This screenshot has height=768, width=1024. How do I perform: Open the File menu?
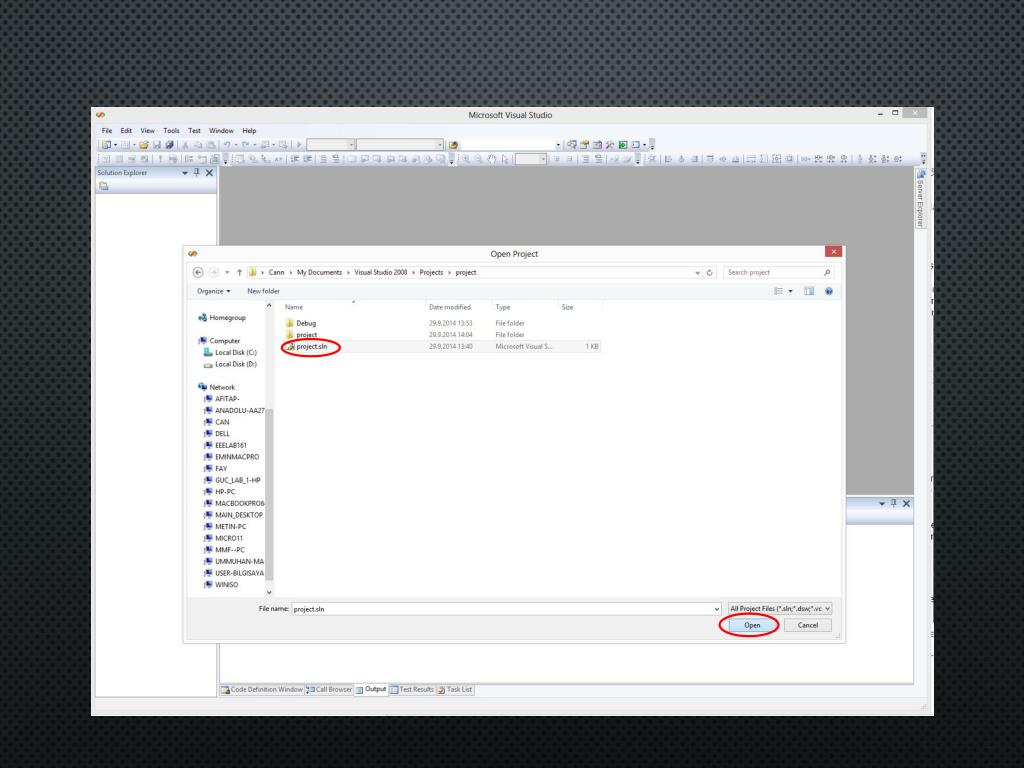pos(107,131)
